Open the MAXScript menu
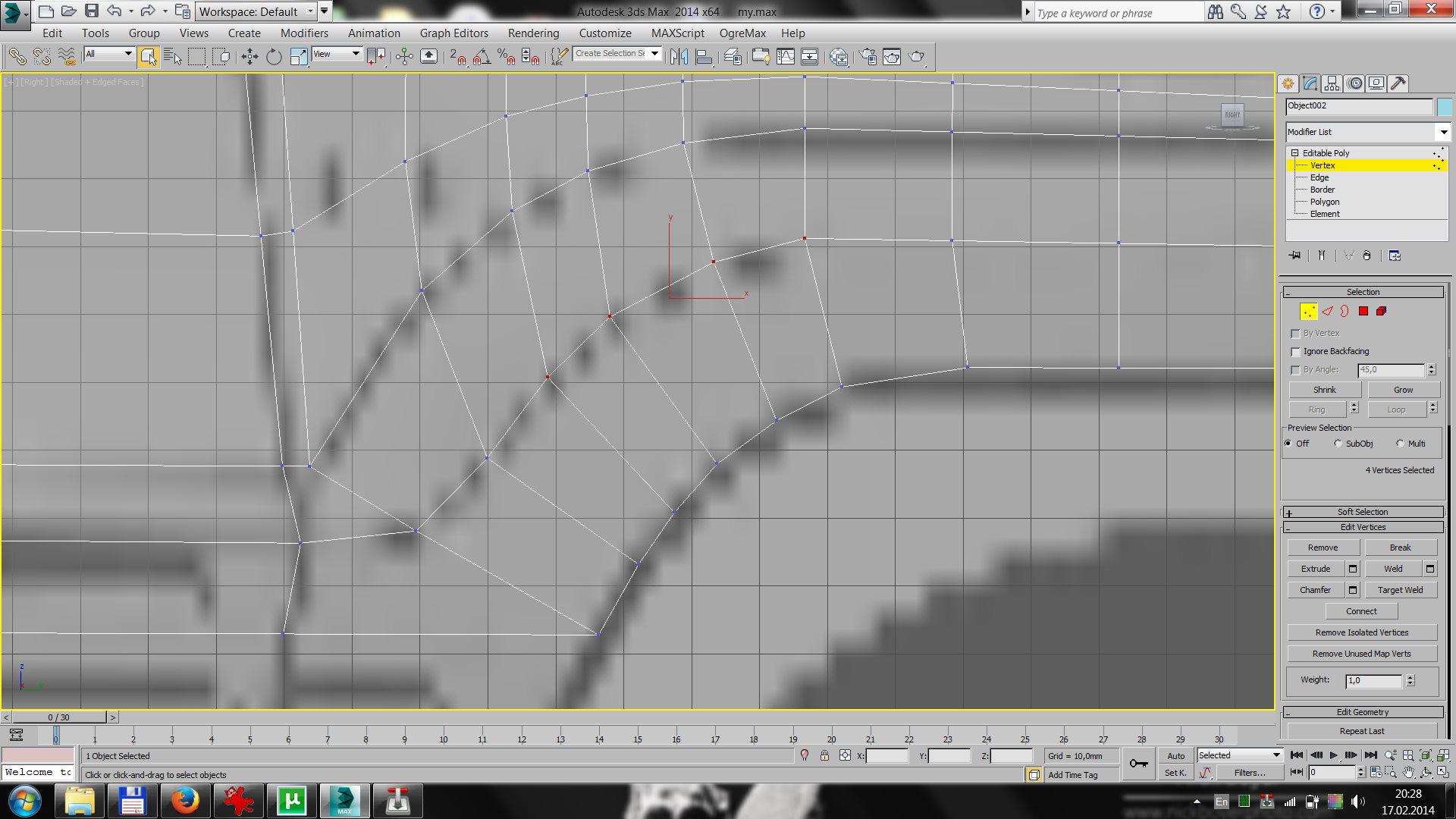Viewport: 1456px width, 819px height. [677, 33]
